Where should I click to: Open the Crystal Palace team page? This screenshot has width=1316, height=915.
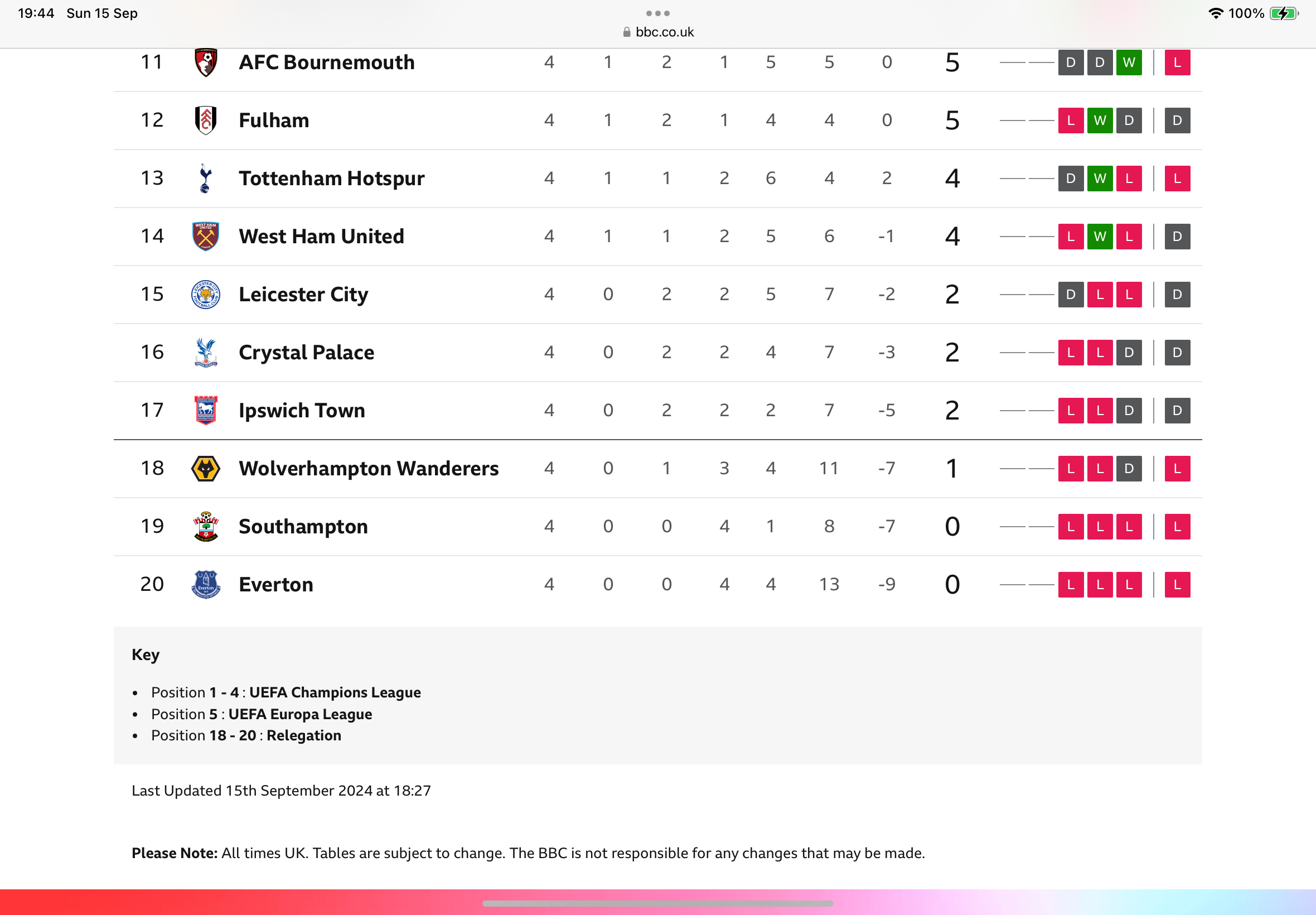pyautogui.click(x=307, y=352)
